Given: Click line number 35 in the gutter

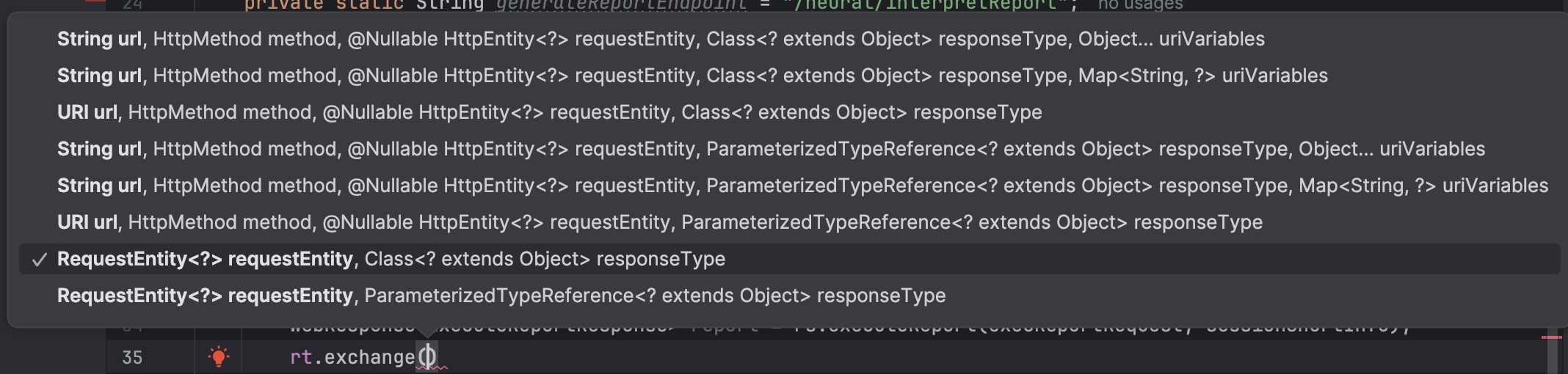Looking at the screenshot, I should pos(132,357).
